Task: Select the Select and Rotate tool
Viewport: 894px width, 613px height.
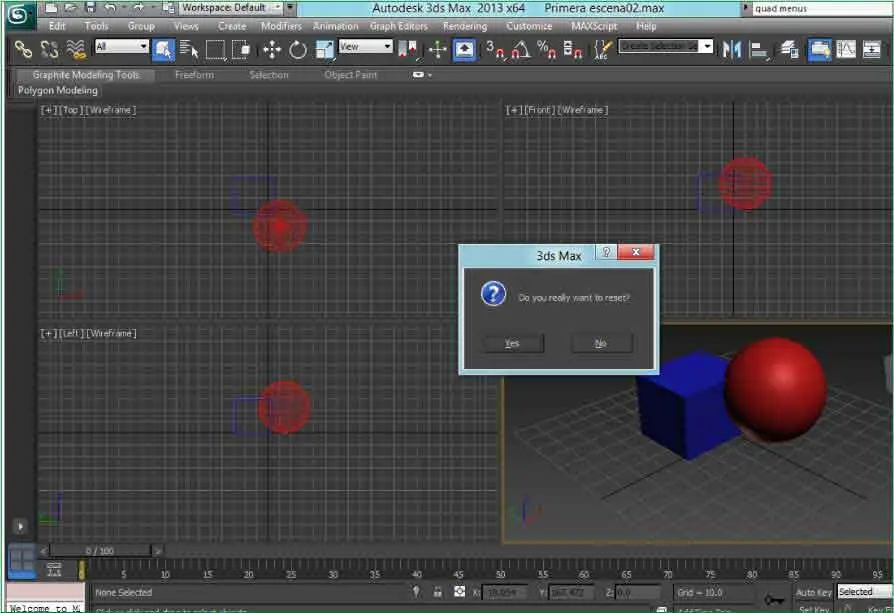Action: click(x=298, y=50)
